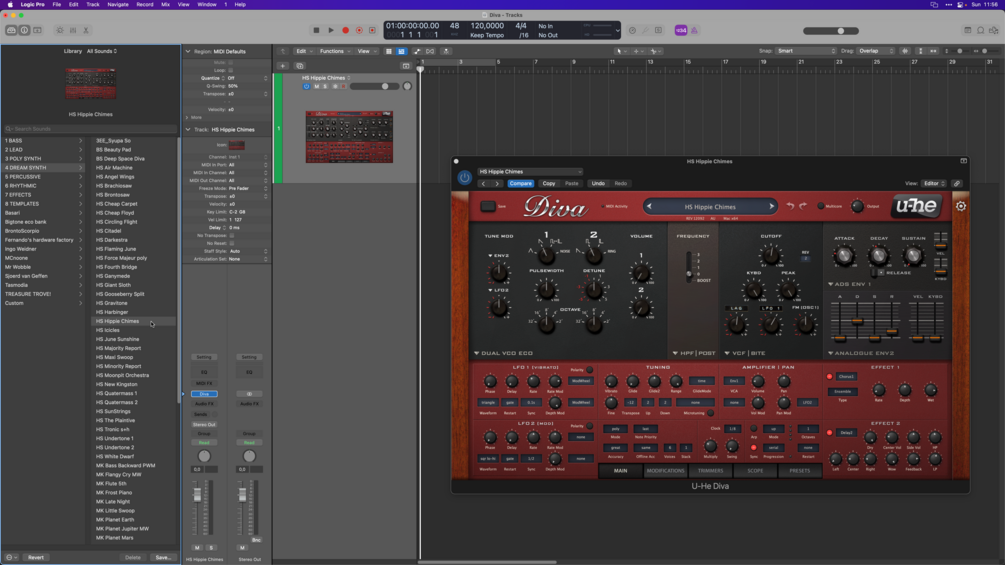Screen dimensions: 1005x565
Task: Adjust the master volume slider in toolbar
Action: (831, 31)
